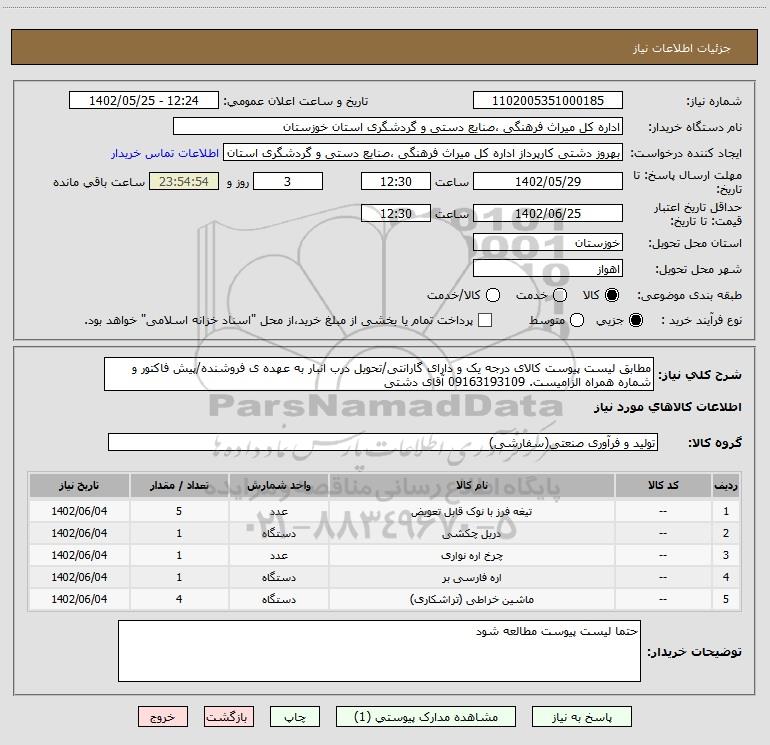Viewport: 770px width, 745px height.
Task: Click item name تیغه فرز با نوک قابل تعویض
Action: (x=471, y=511)
